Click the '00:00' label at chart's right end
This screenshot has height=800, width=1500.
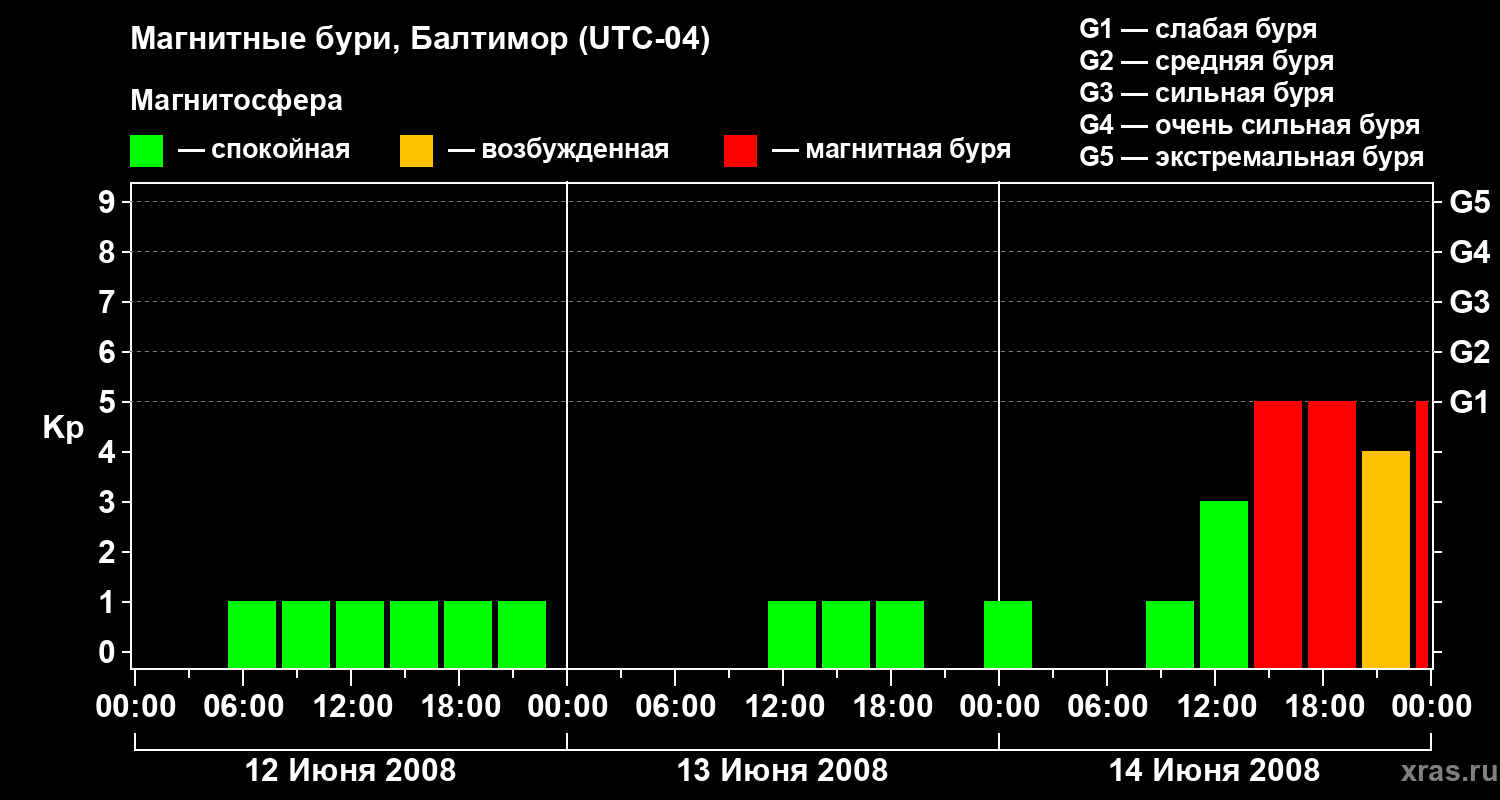pyautogui.click(x=1431, y=707)
